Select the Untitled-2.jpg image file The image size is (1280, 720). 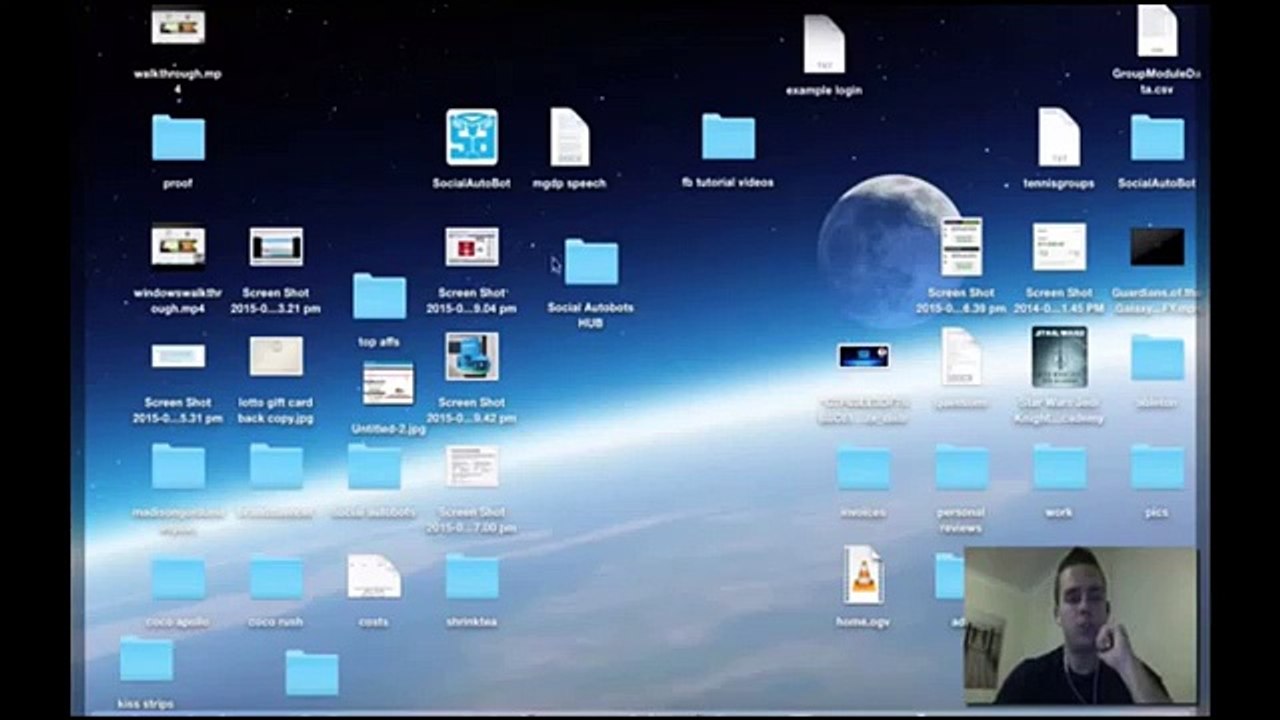(388, 384)
